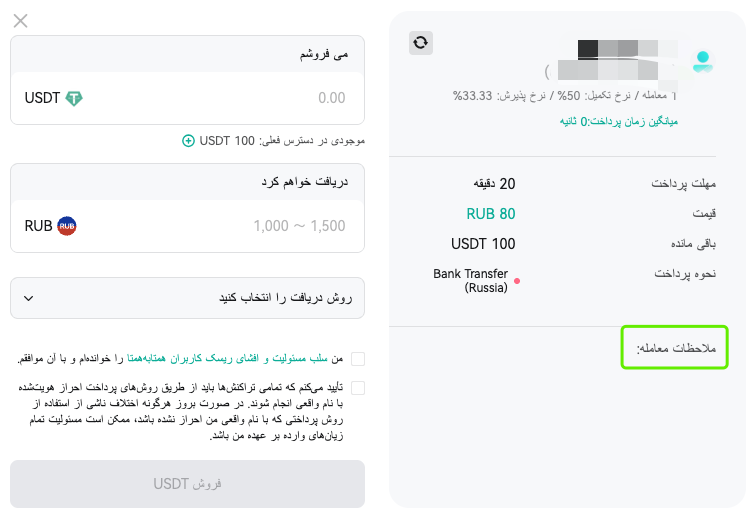Click the USDT sell amount input field

pyautogui.click(x=187, y=98)
